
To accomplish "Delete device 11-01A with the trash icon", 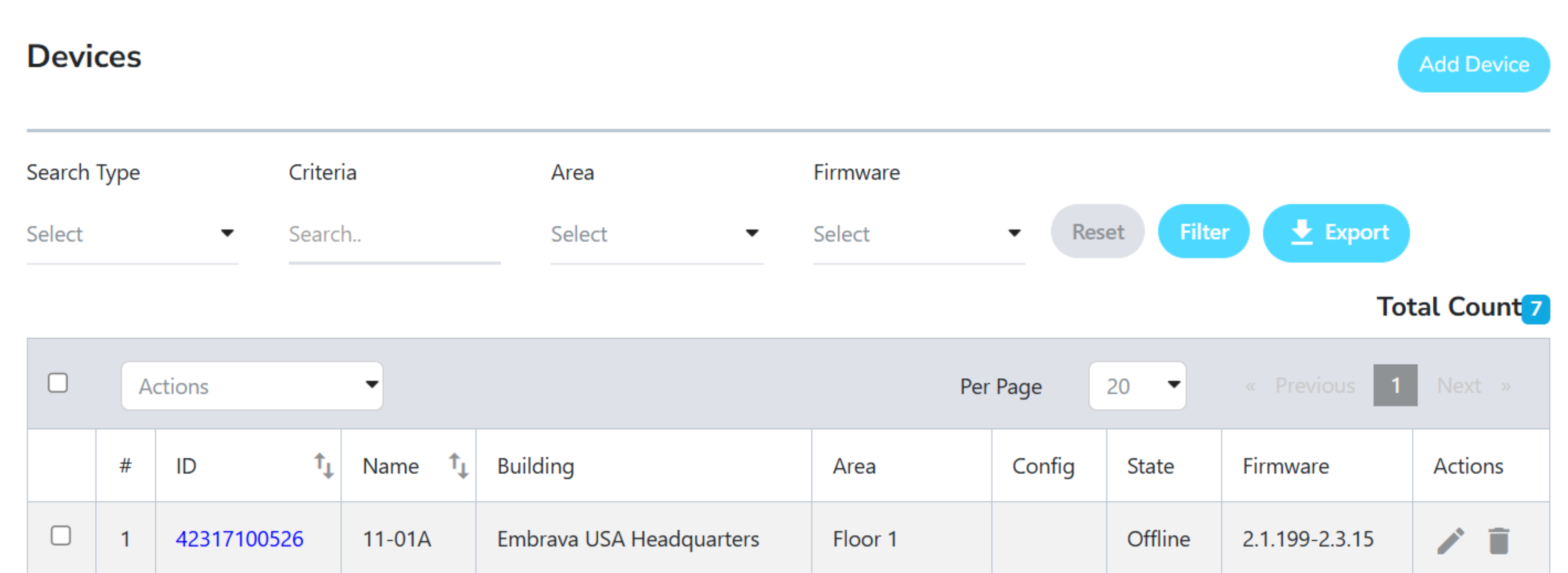I will click(1499, 540).
